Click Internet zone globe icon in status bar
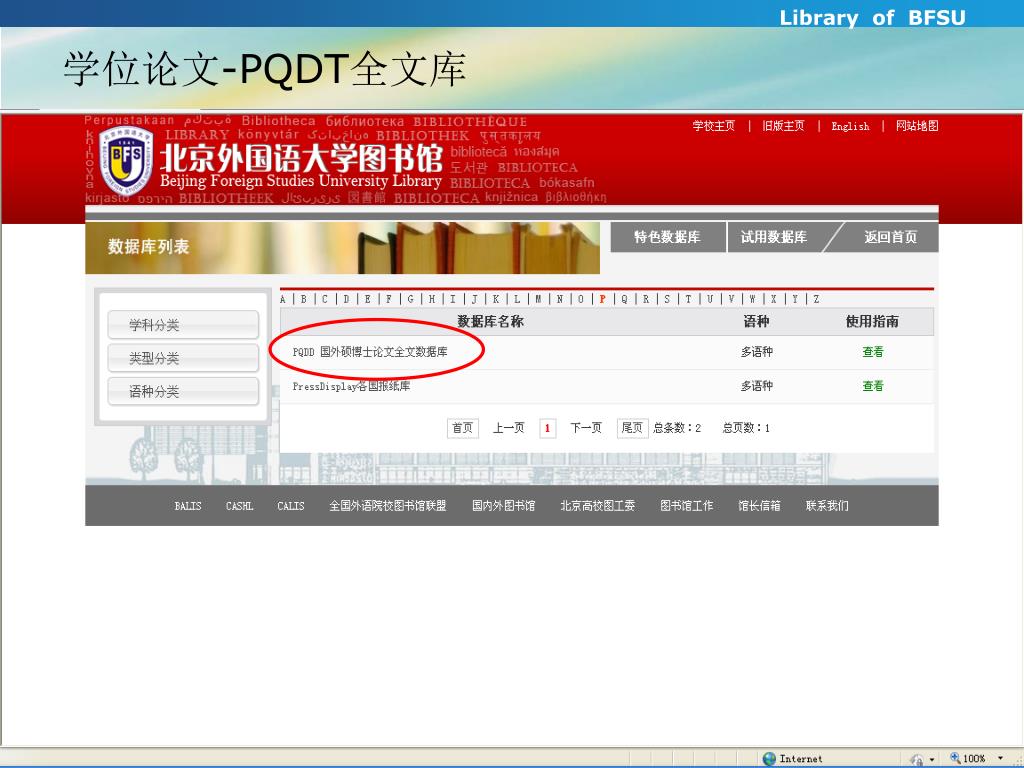This screenshot has height=768, width=1024. [769, 758]
